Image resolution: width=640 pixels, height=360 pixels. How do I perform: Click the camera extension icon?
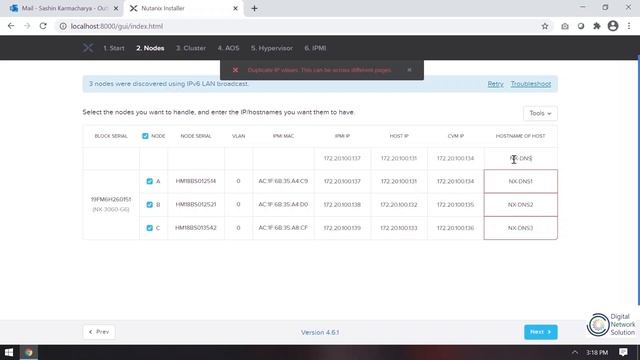point(565,26)
